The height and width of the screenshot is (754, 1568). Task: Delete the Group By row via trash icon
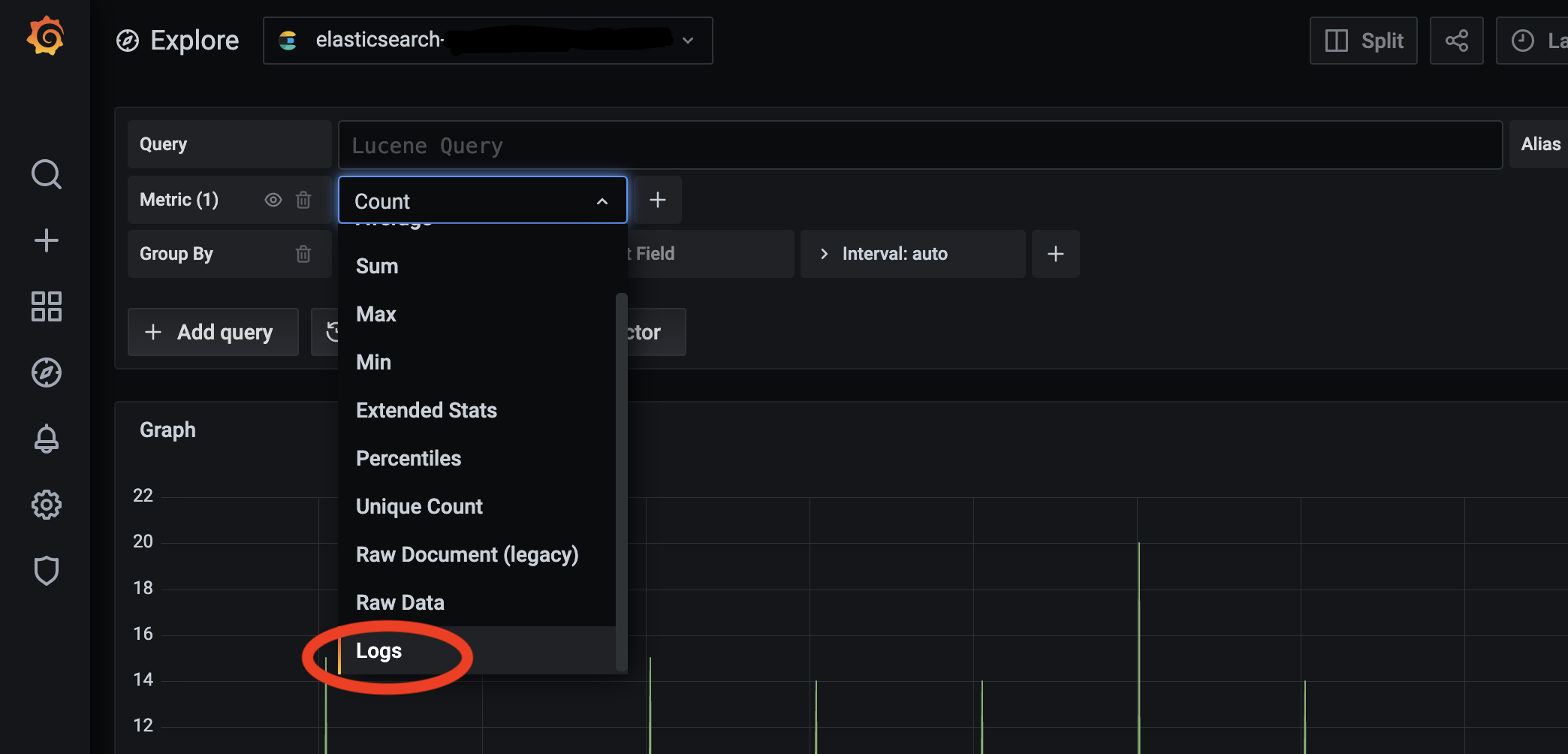303,254
